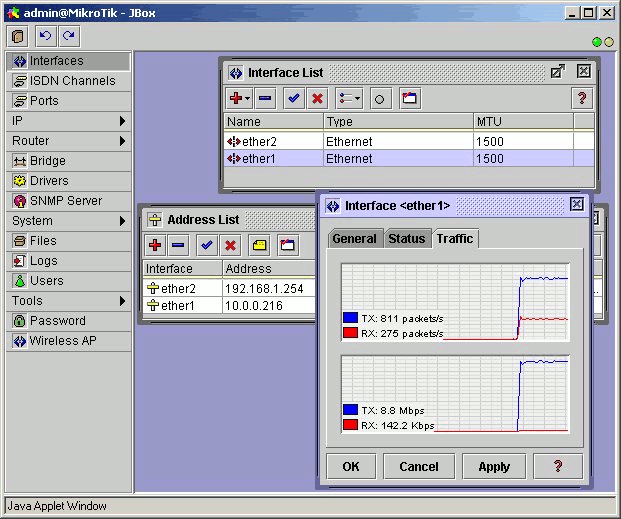Open the Users sidebar entry
This screenshot has height=519, width=621.
68,280
